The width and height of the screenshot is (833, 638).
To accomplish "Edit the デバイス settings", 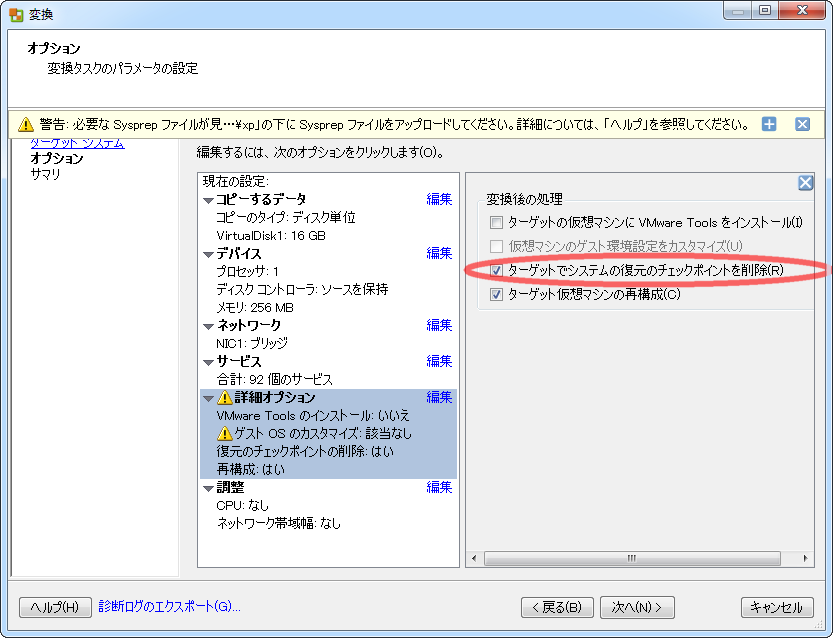I will (439, 253).
